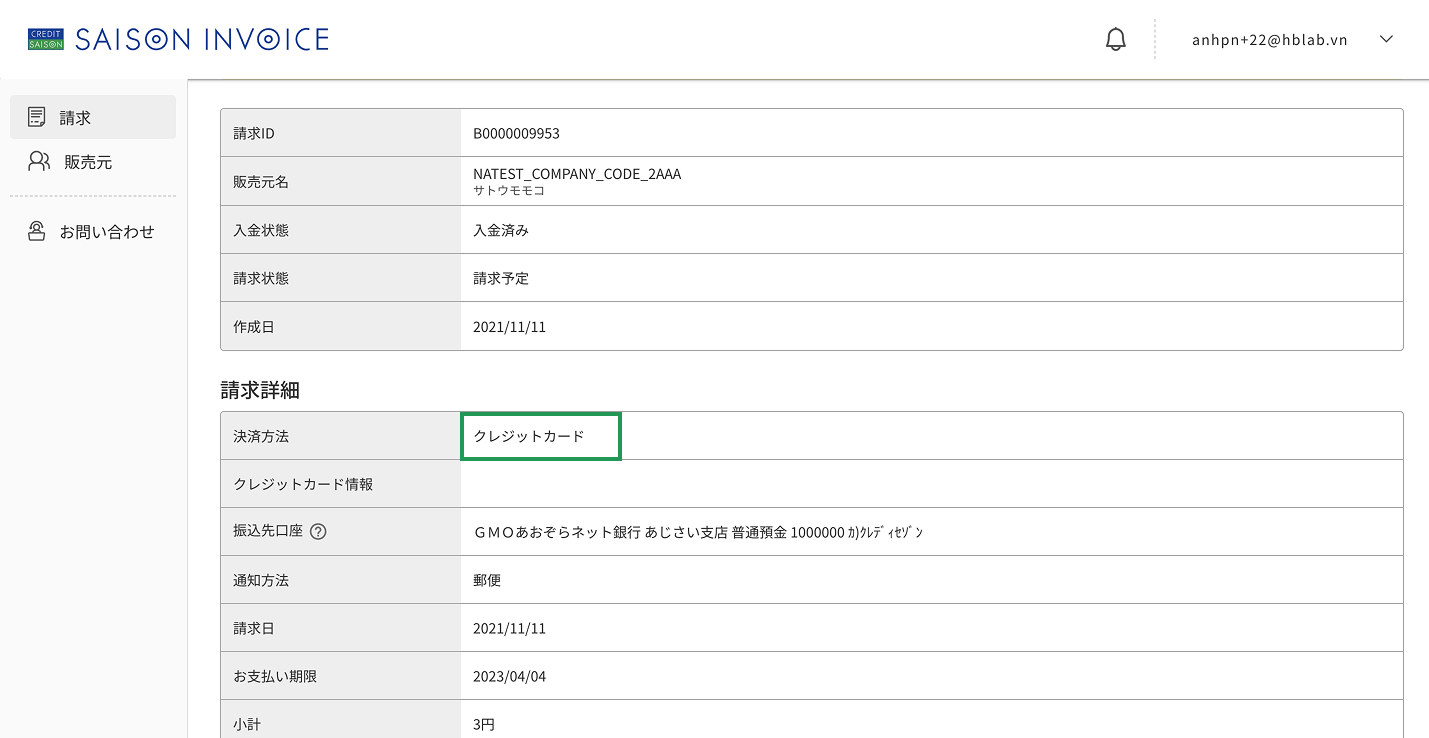
Task: Click the 作成日 value 2021/11/11
Action: (x=510, y=327)
